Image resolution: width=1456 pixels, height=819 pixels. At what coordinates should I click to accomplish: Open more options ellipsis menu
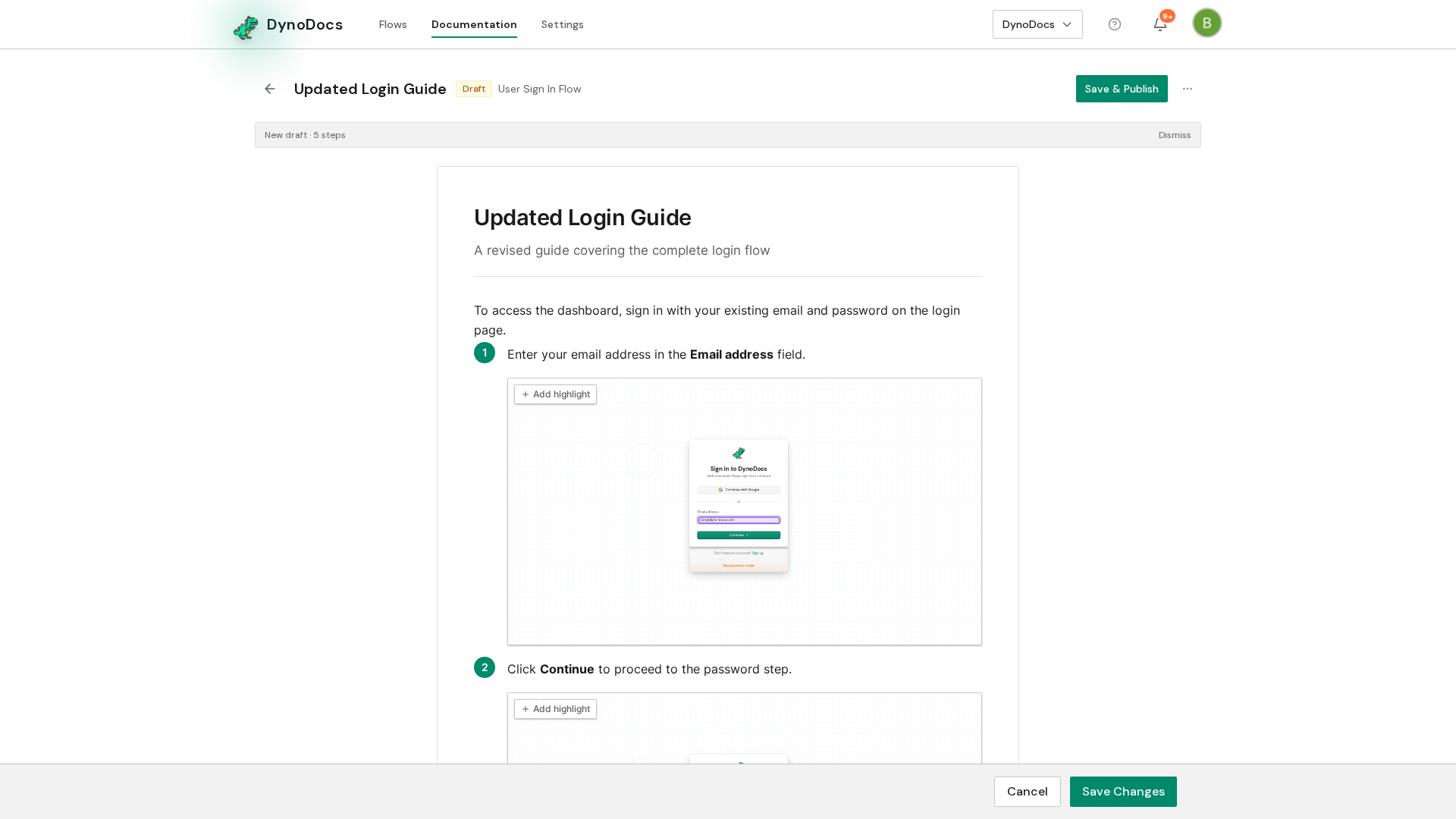[1188, 89]
